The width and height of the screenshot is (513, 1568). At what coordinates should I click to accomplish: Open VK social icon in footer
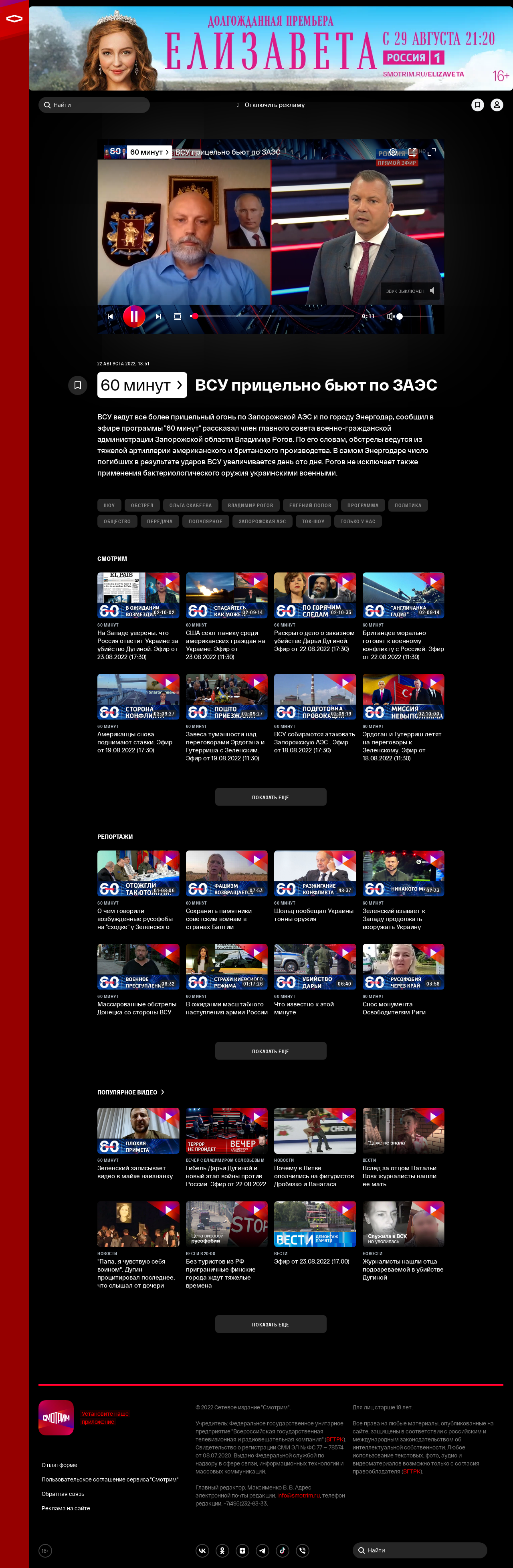(x=202, y=1550)
